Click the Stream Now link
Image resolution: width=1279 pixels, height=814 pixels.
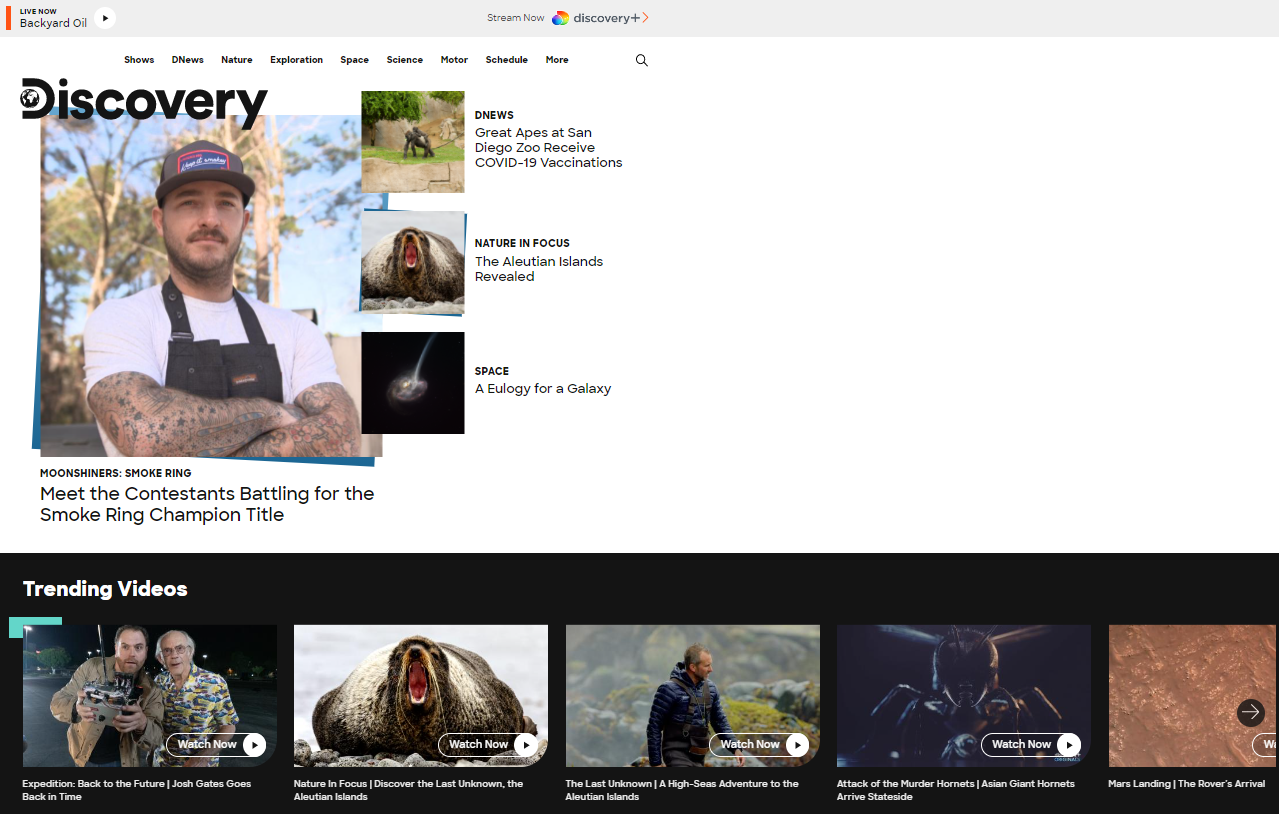click(516, 18)
